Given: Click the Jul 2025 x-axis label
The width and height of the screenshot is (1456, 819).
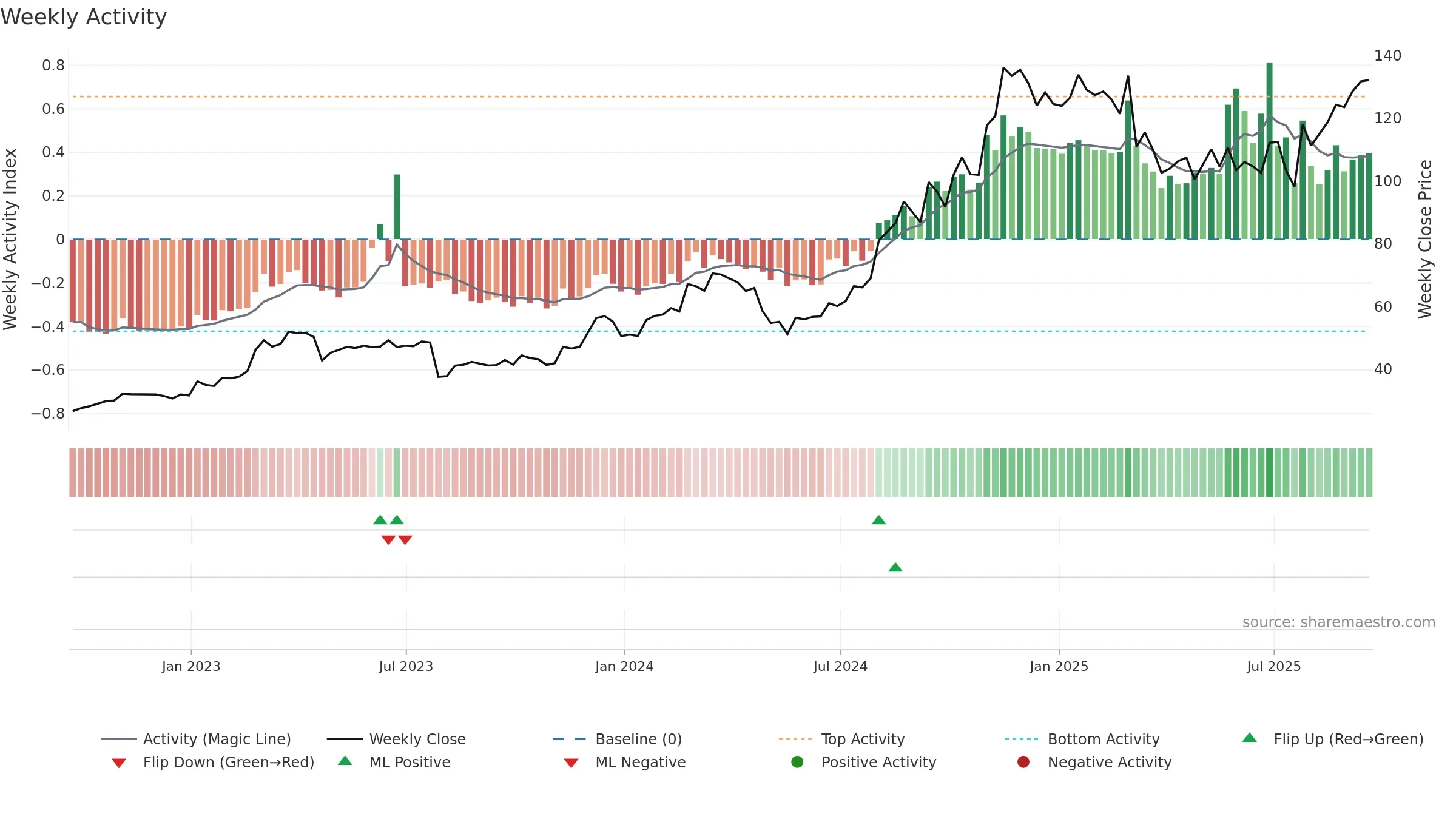Looking at the screenshot, I should (1274, 667).
